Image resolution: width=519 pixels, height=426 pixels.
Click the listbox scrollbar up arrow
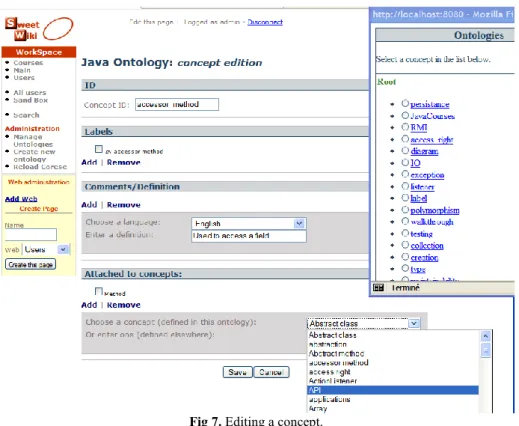486,336
